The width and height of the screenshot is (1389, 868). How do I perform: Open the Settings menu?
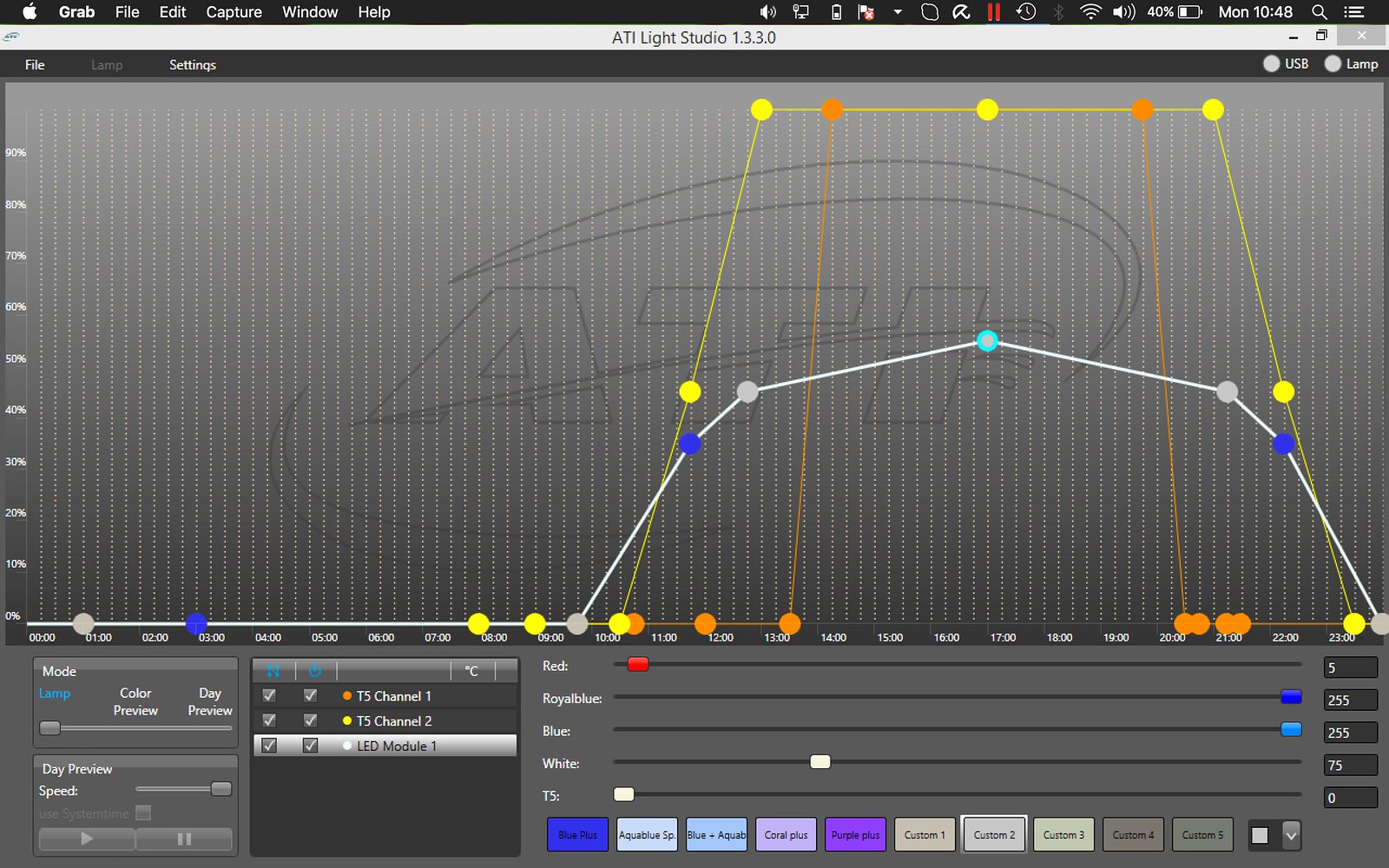coord(192,65)
